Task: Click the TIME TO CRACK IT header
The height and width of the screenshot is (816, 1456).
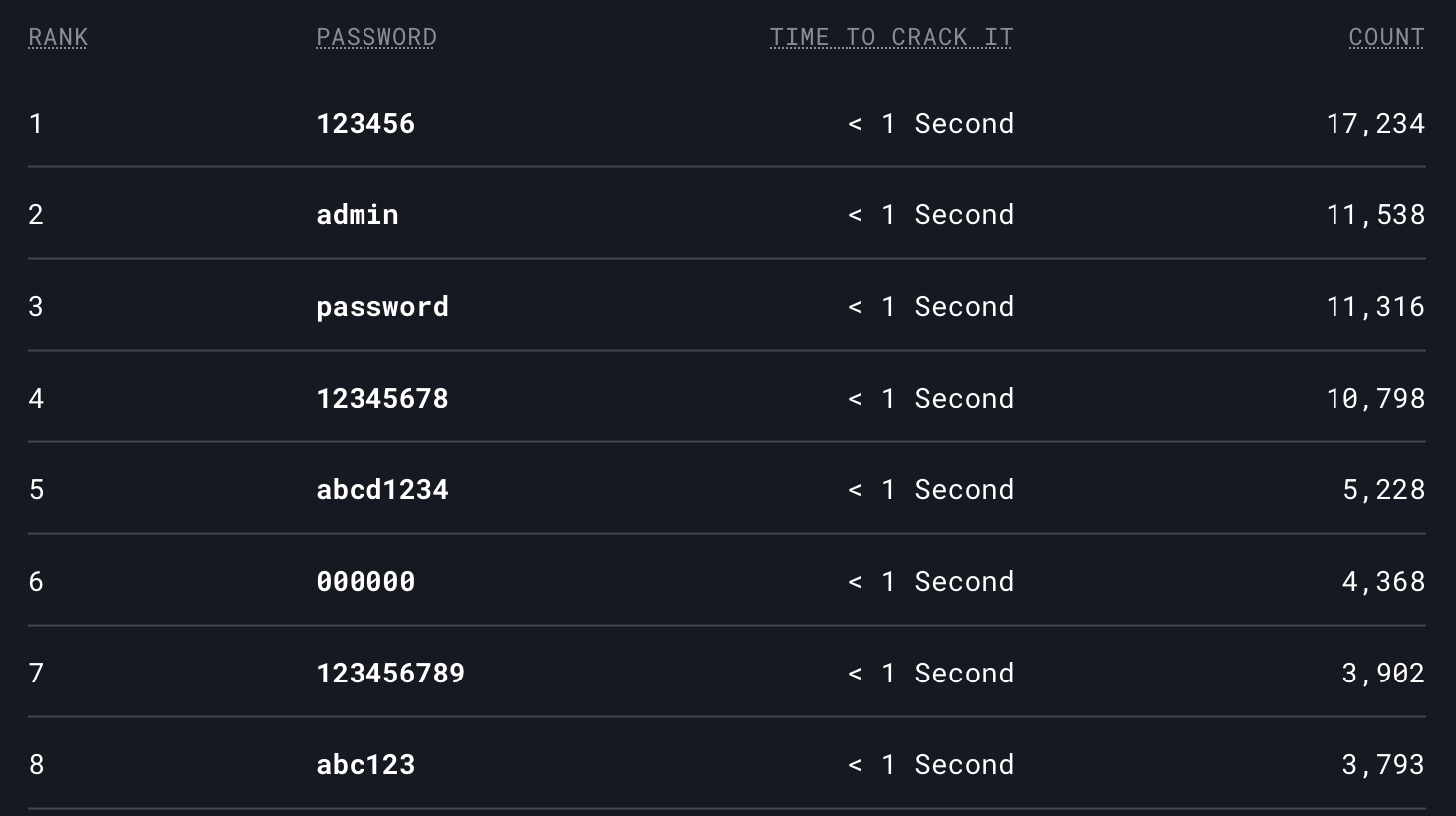Action: (891, 37)
